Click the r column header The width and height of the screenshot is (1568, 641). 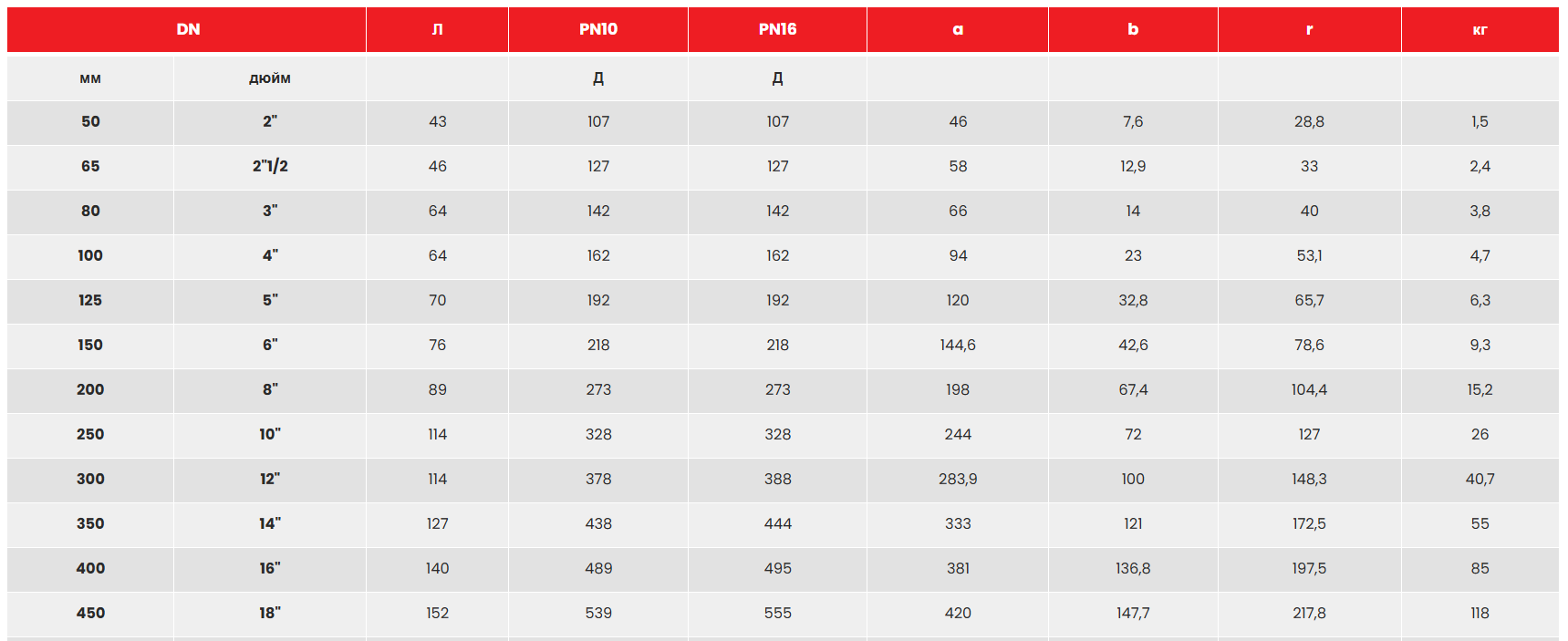1309,29
